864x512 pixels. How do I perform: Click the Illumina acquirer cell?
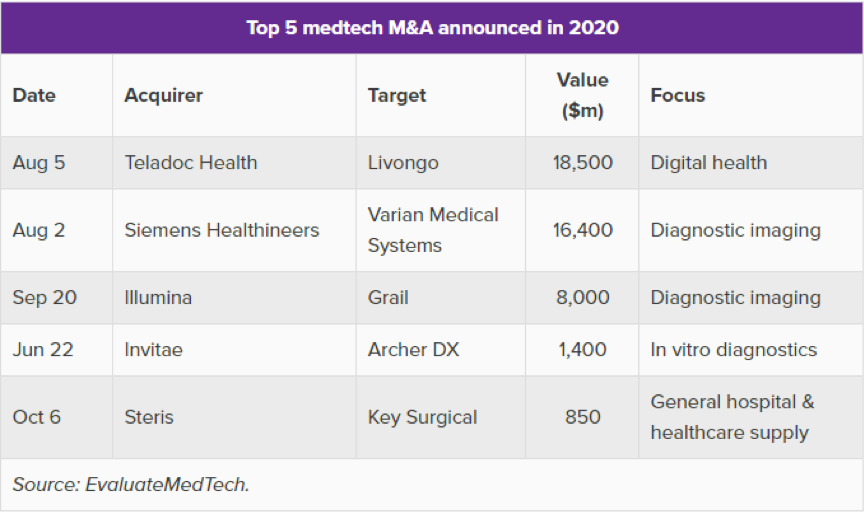point(158,298)
